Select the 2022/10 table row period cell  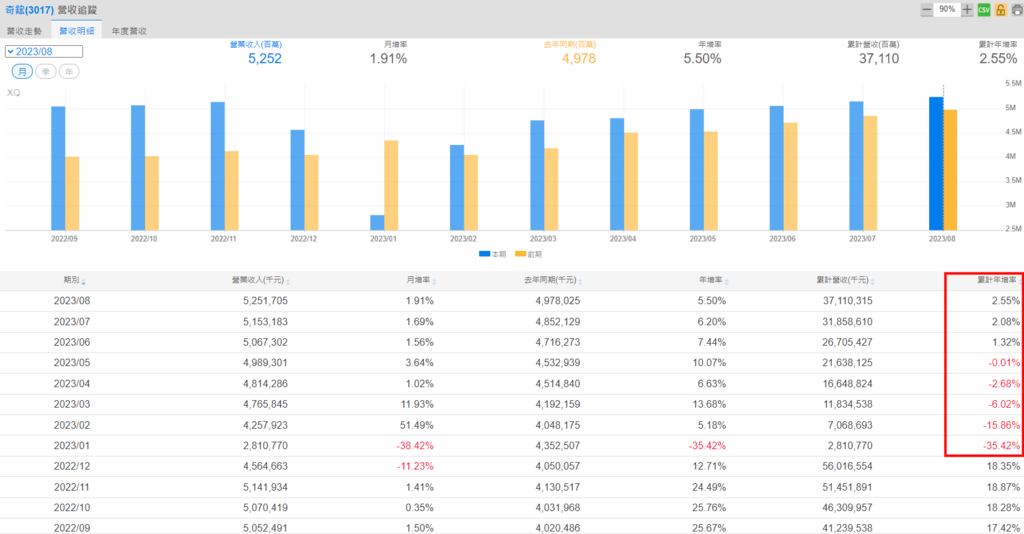[72, 507]
